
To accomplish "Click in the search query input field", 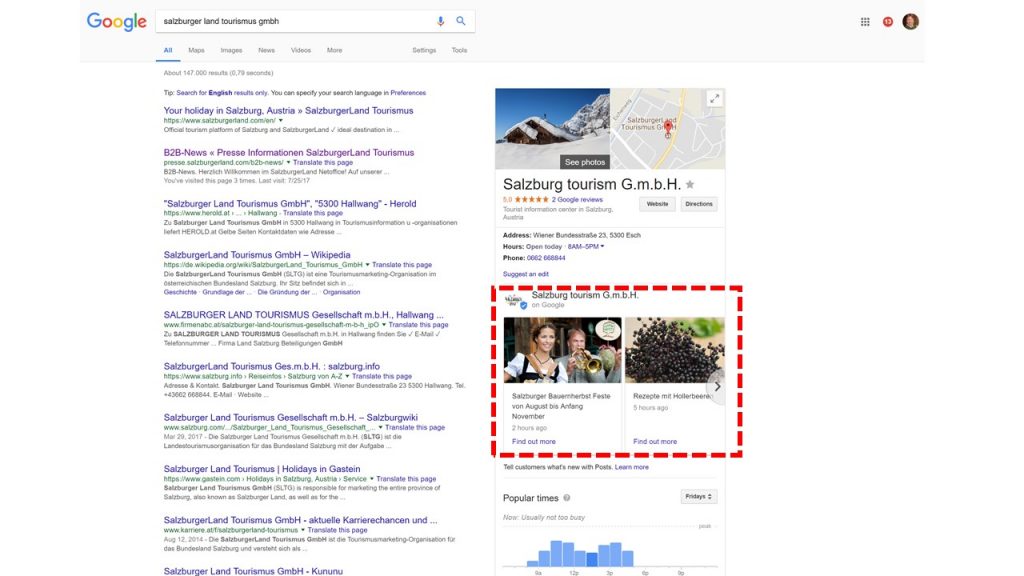I will (x=294, y=22).
